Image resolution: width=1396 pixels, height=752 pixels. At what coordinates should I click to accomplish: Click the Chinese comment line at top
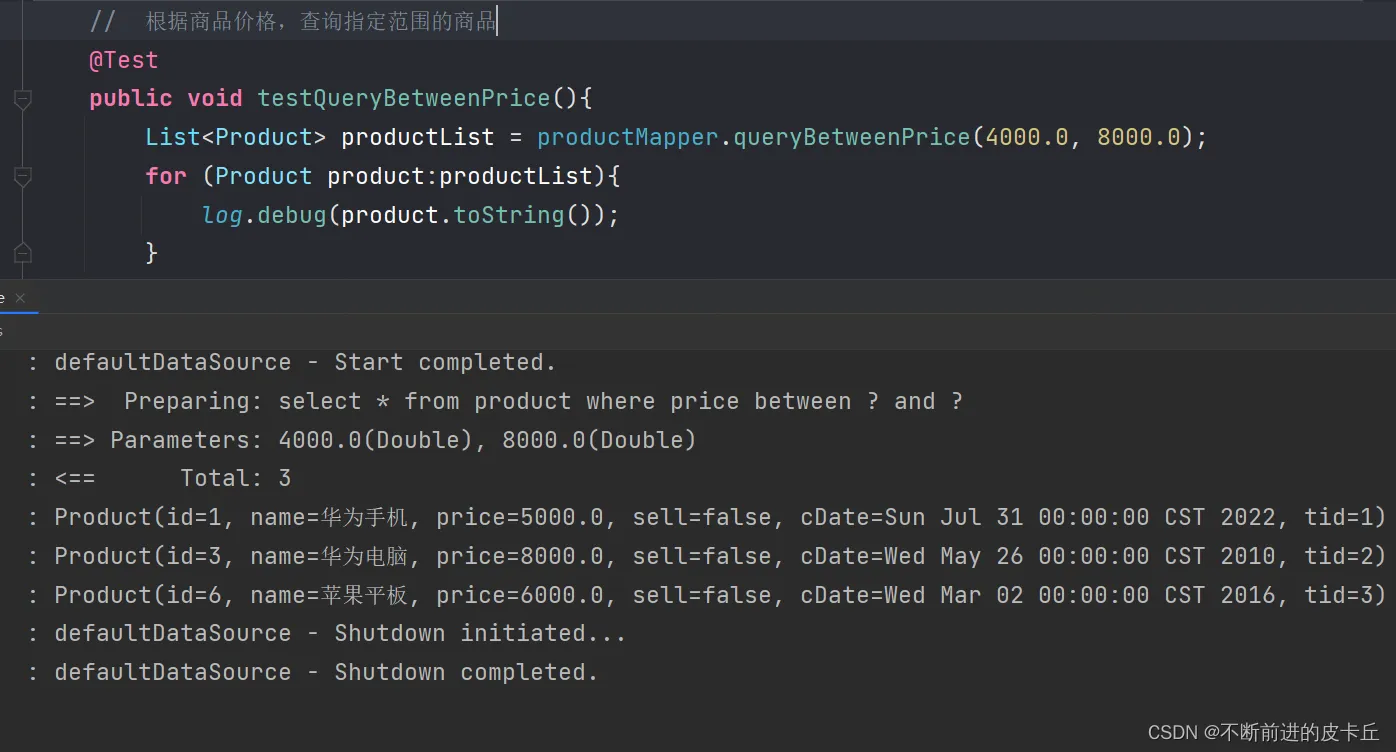293,21
